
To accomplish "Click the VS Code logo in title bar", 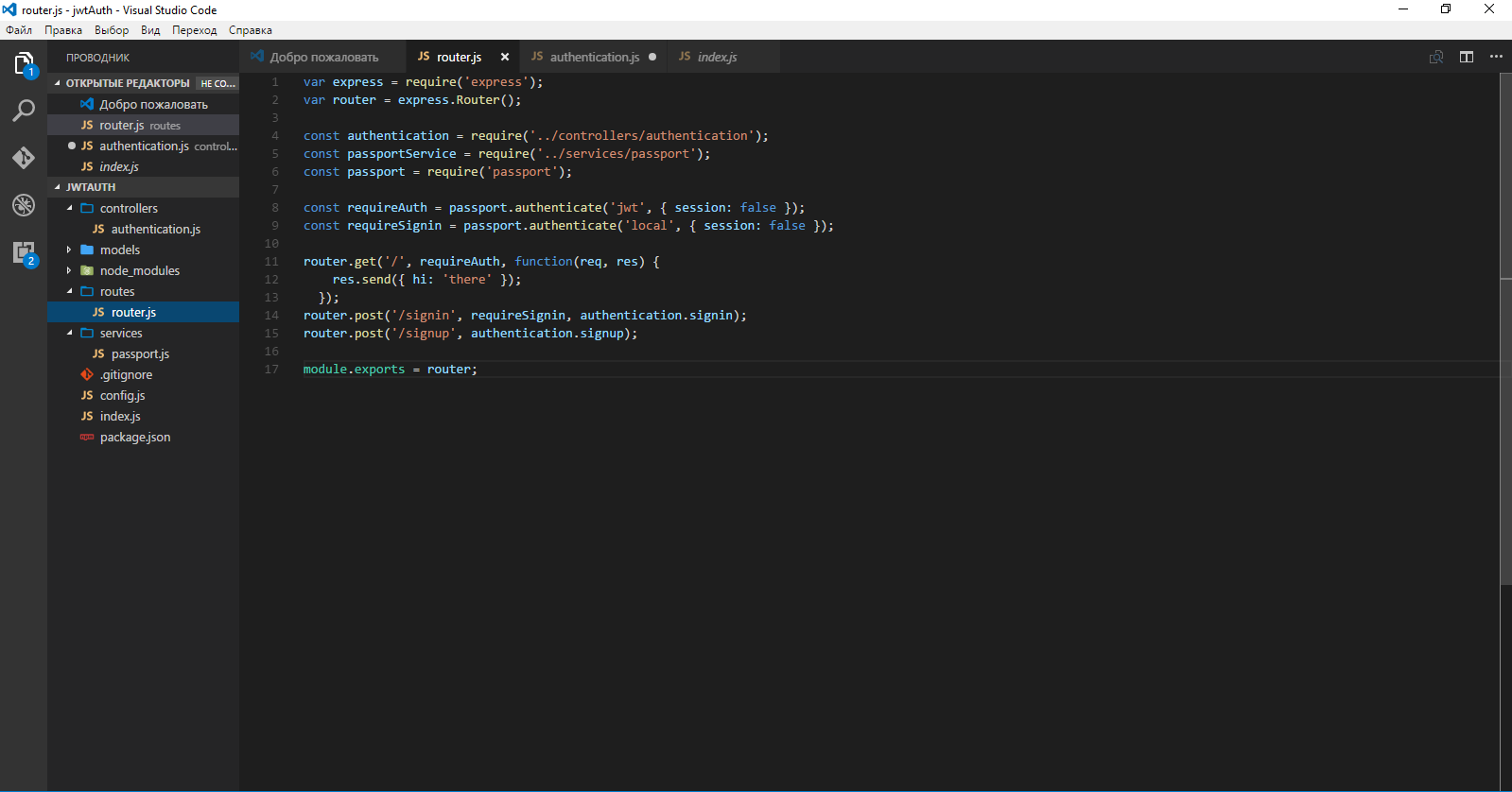I will click(9, 9).
